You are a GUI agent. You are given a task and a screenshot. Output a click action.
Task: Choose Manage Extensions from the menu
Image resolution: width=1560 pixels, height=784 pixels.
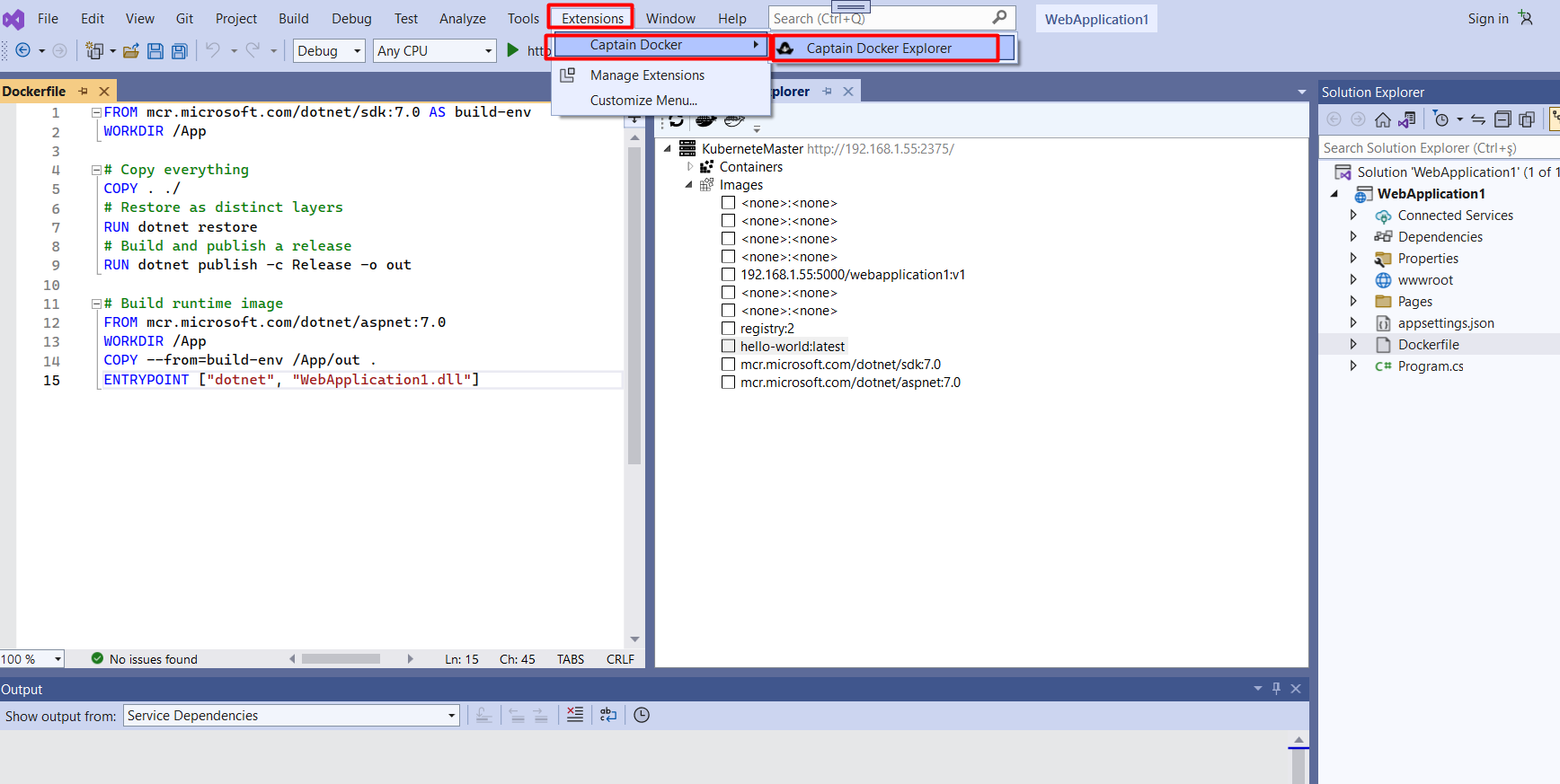pos(647,75)
